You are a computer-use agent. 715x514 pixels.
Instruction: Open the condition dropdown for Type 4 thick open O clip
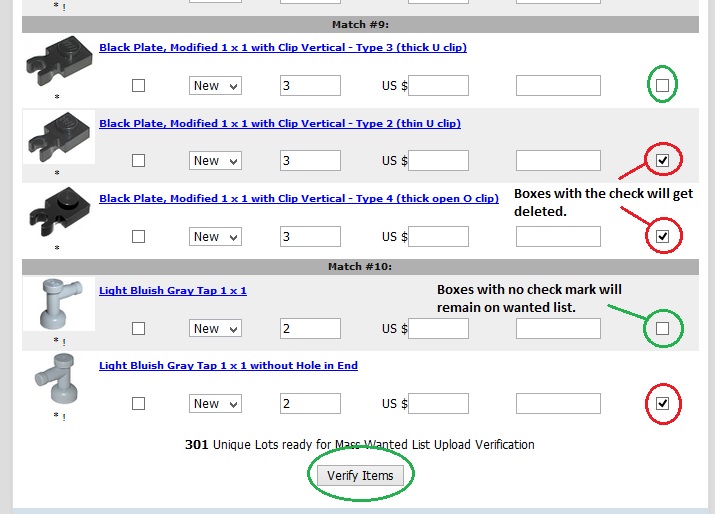[215, 237]
